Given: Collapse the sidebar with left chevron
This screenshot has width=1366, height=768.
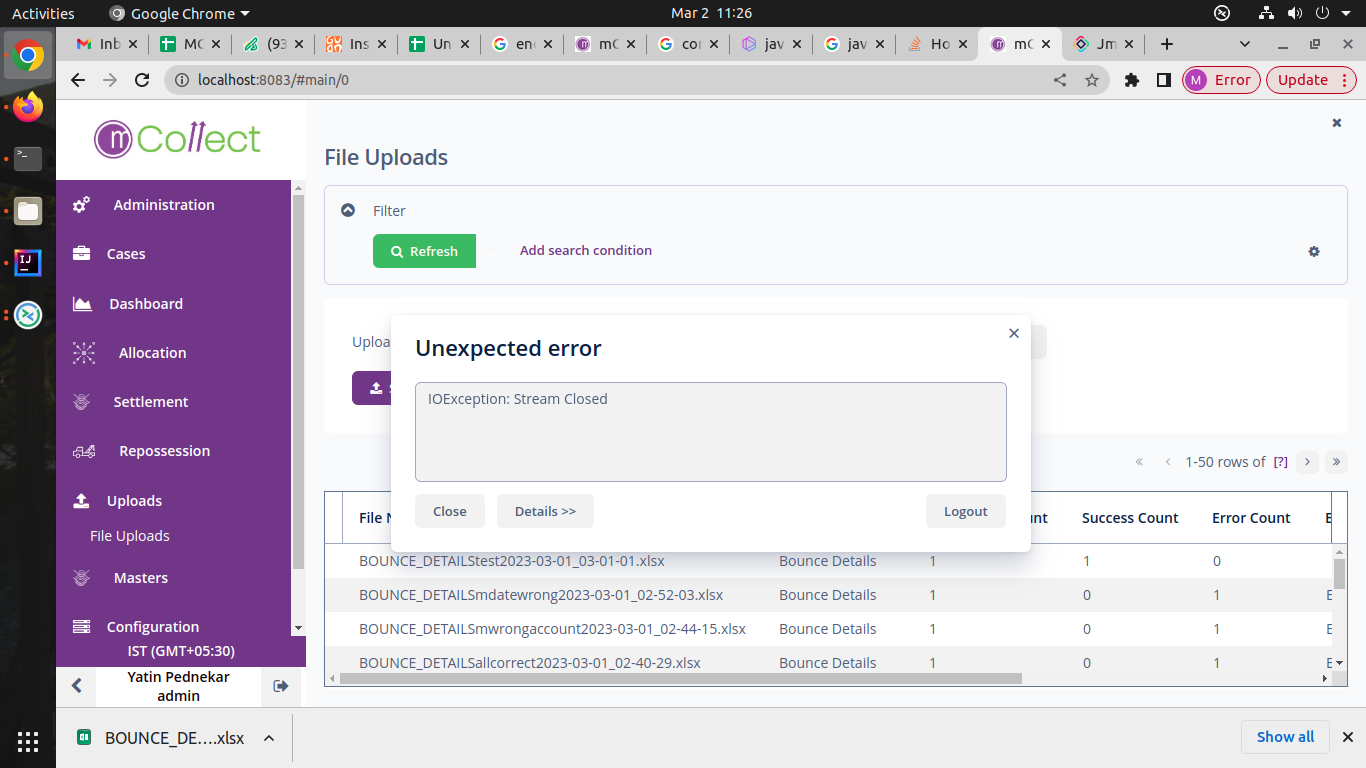Looking at the screenshot, I should [76, 686].
